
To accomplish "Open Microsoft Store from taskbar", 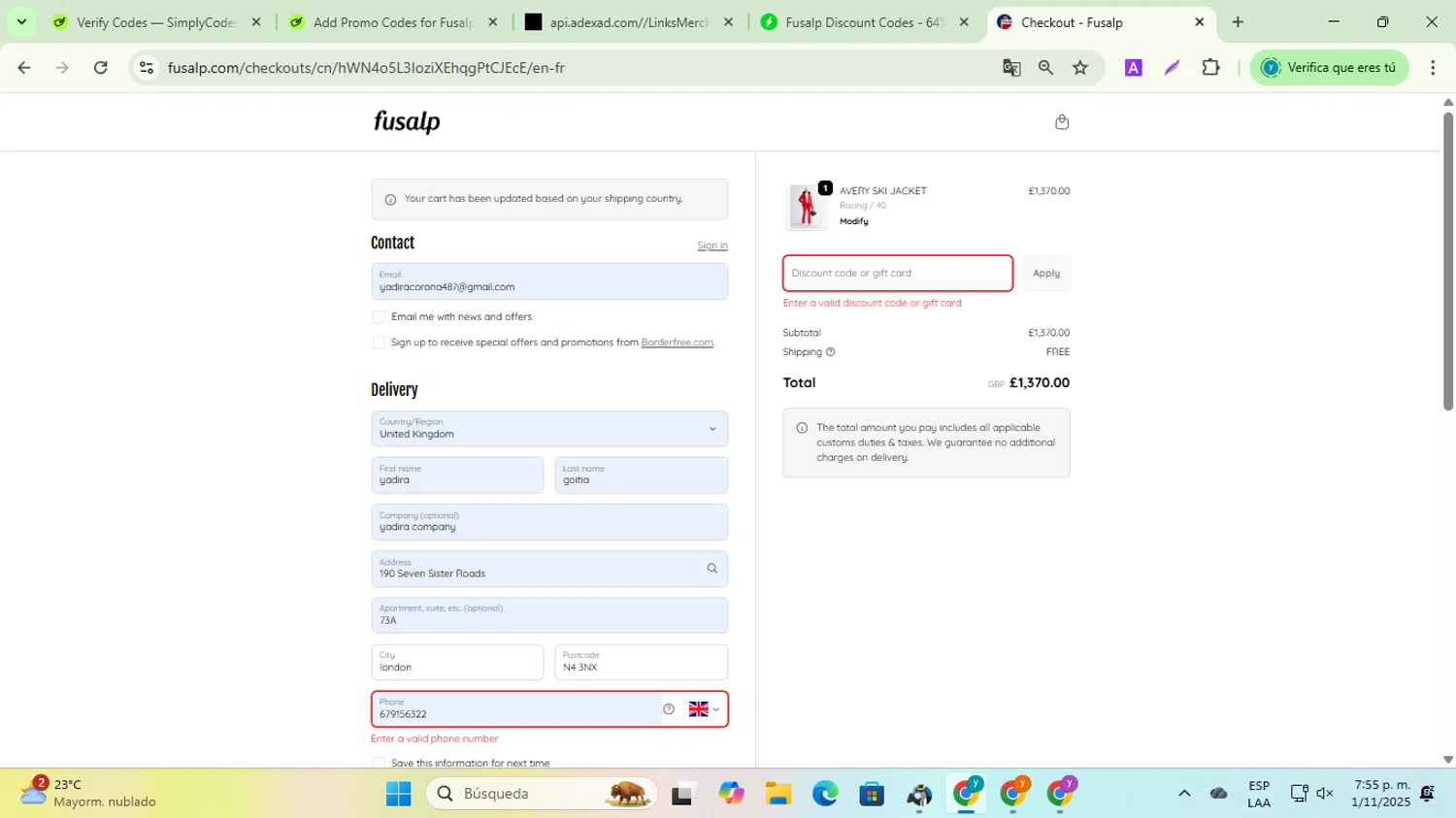I will point(872,794).
